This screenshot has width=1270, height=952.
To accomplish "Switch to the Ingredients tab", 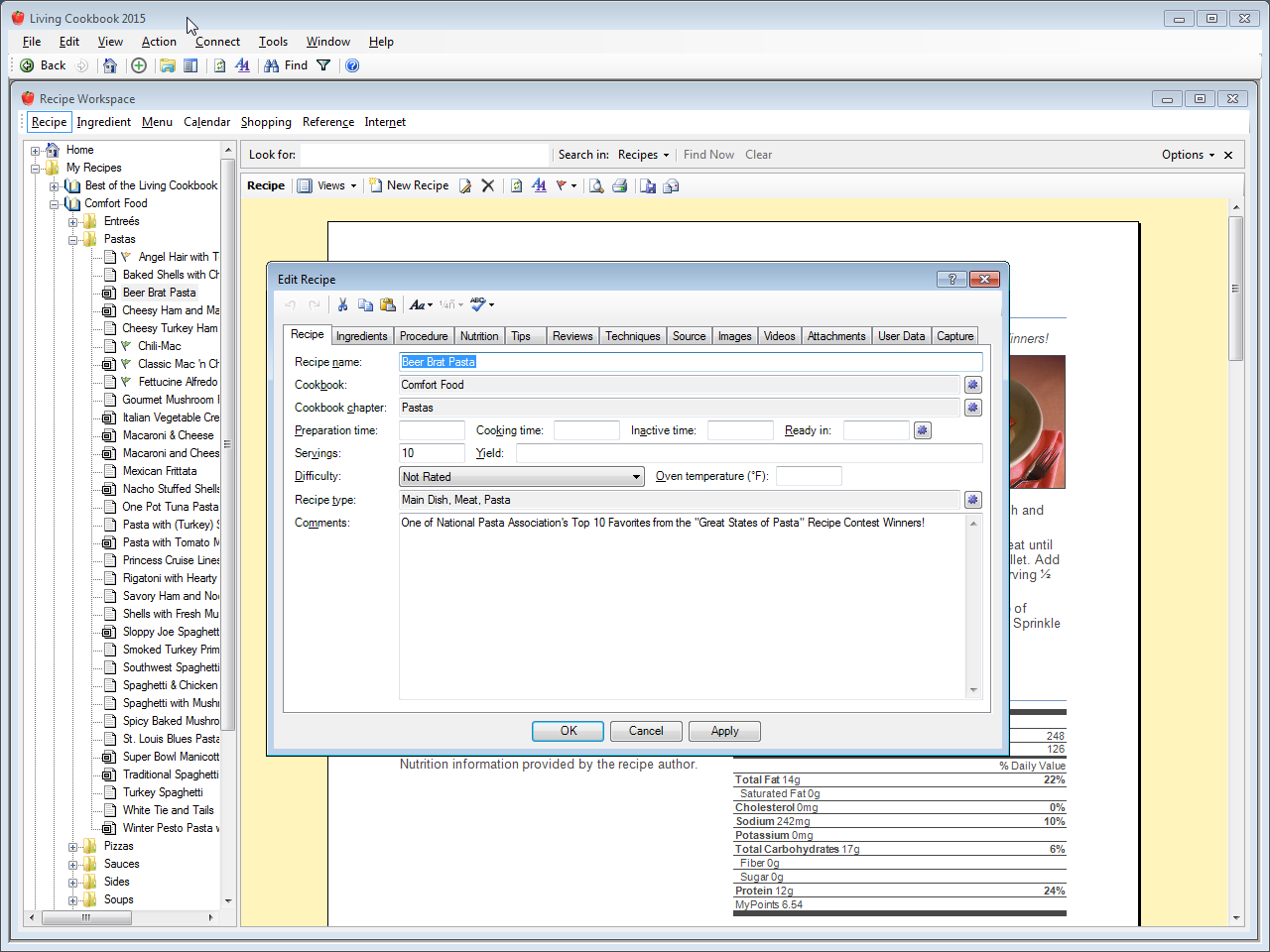I will [361, 336].
